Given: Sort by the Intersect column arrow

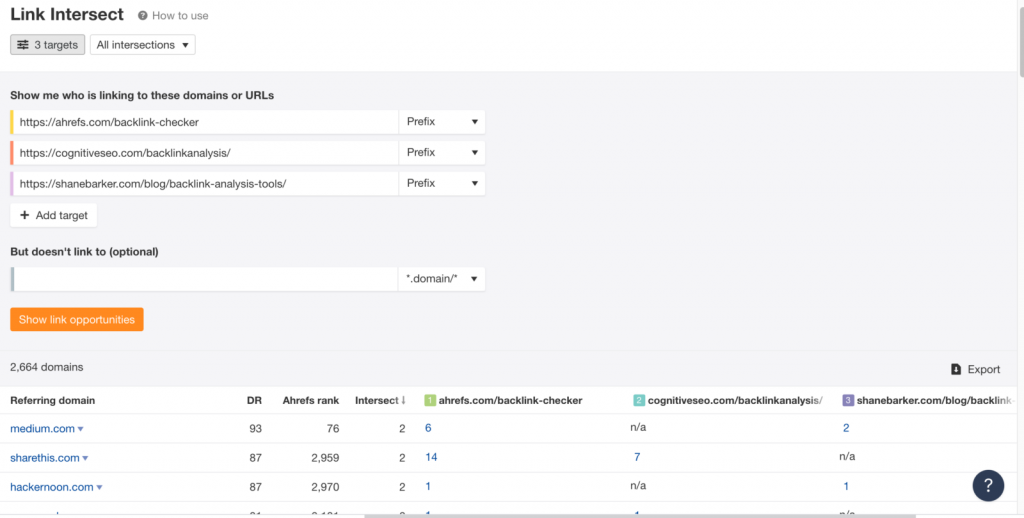Looking at the screenshot, I should click(x=403, y=401).
